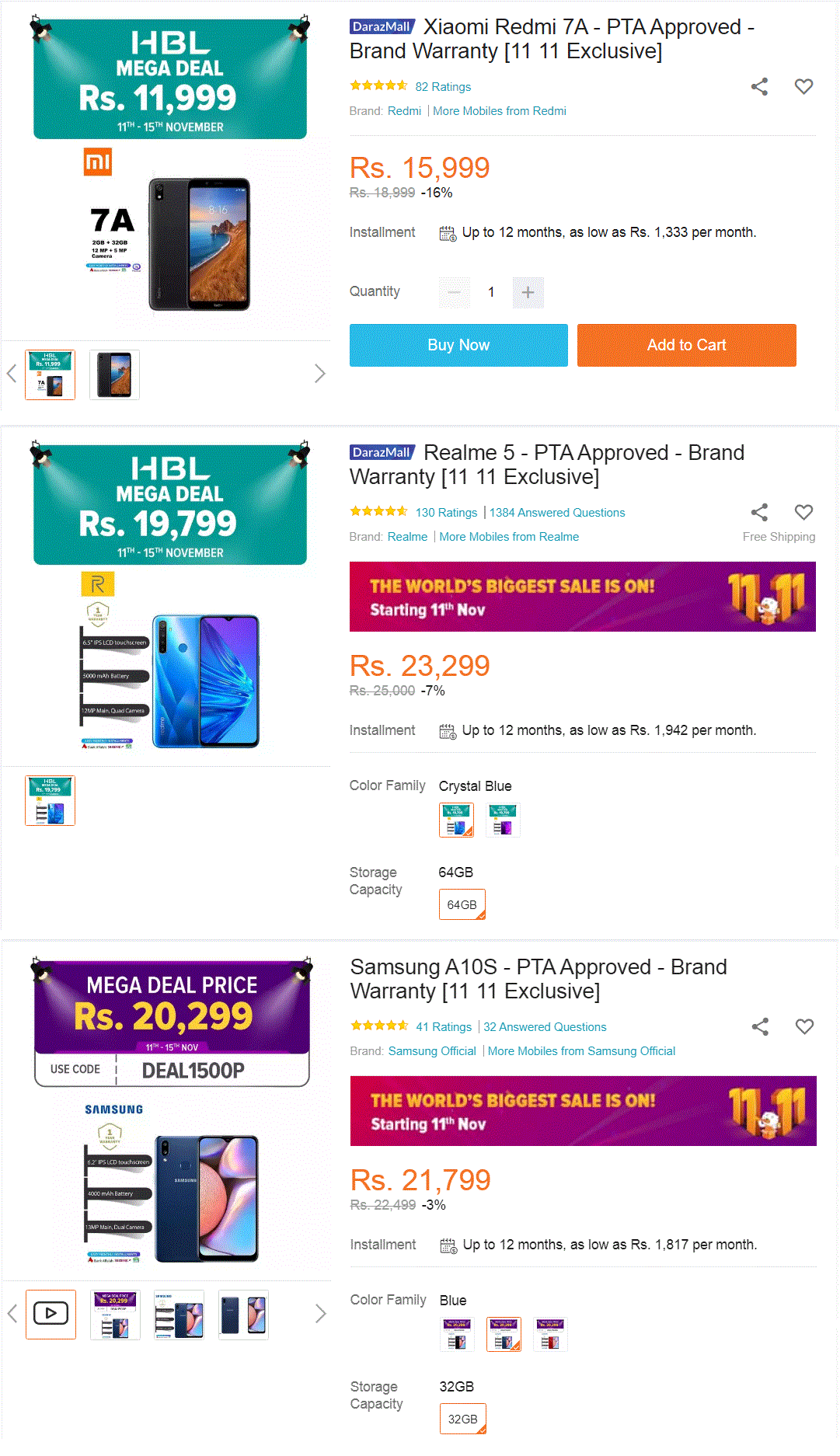Favorite the Realme 5 with heart icon
840x1456 pixels.
[803, 512]
